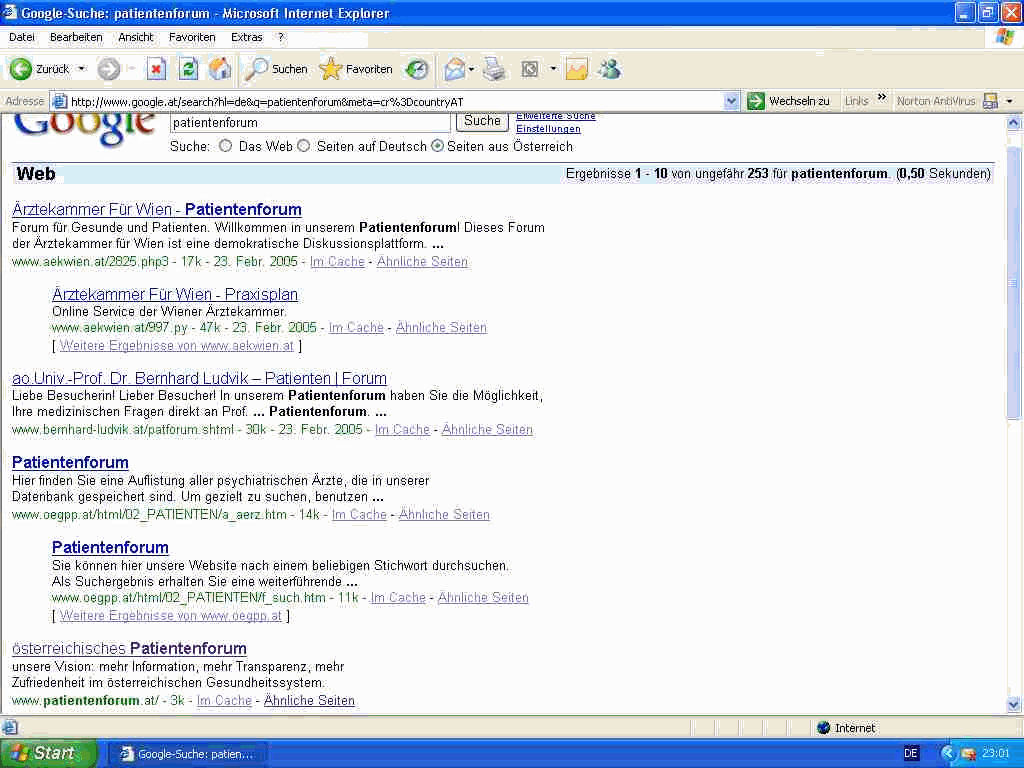Image resolution: width=1024 pixels, height=768 pixels.
Task: Open the Datei menu
Action: (22, 37)
